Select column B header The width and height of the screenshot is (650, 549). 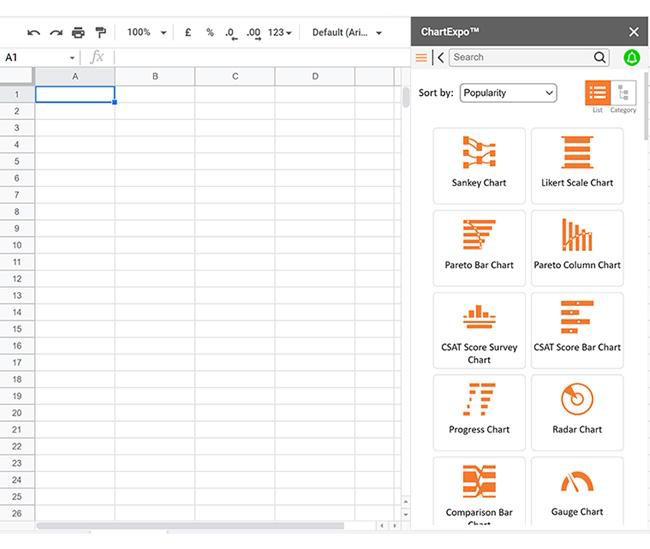click(x=155, y=76)
